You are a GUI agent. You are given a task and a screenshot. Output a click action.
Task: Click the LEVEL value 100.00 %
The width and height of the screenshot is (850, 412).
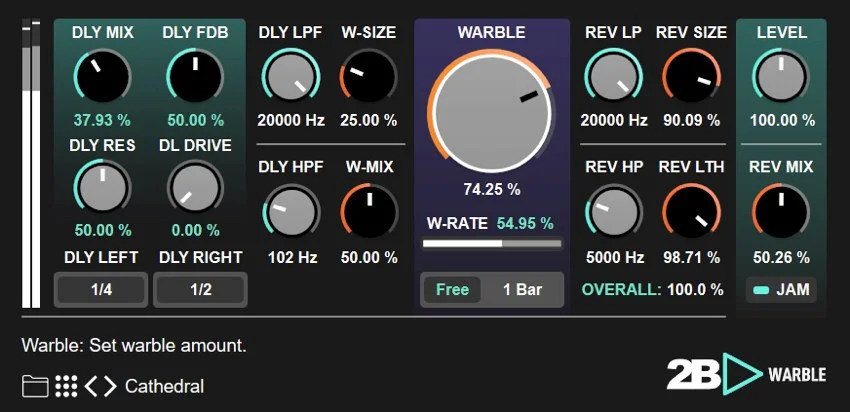click(782, 120)
